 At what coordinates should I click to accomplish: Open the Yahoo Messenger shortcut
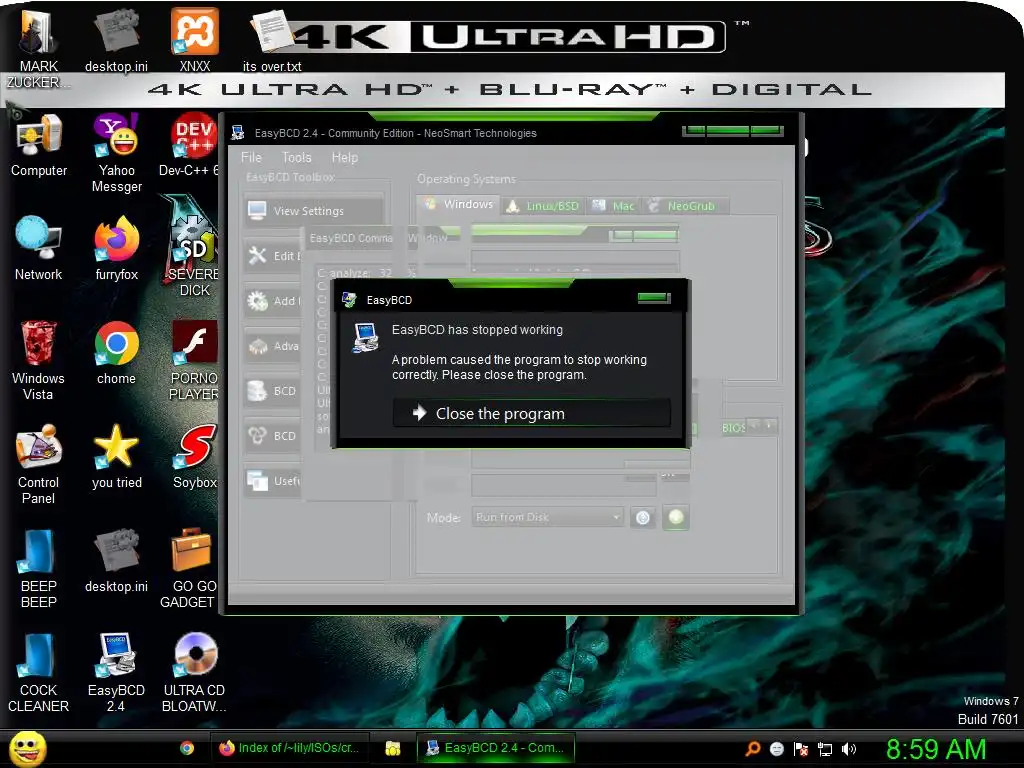click(116, 153)
